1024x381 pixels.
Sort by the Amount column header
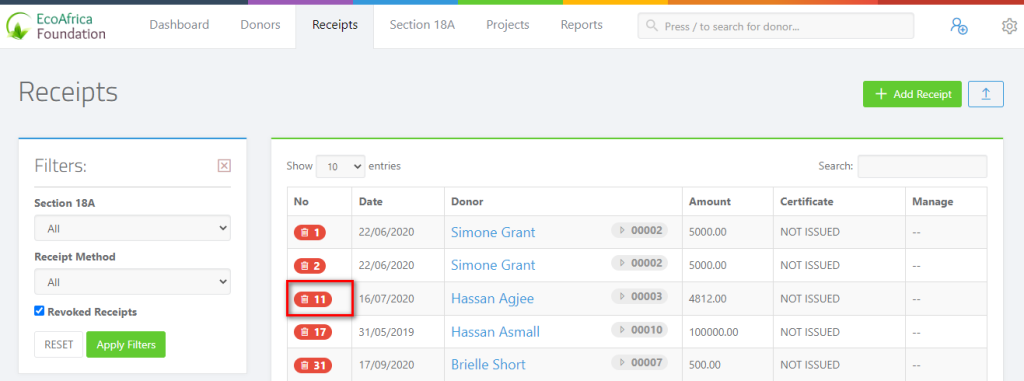pos(728,201)
